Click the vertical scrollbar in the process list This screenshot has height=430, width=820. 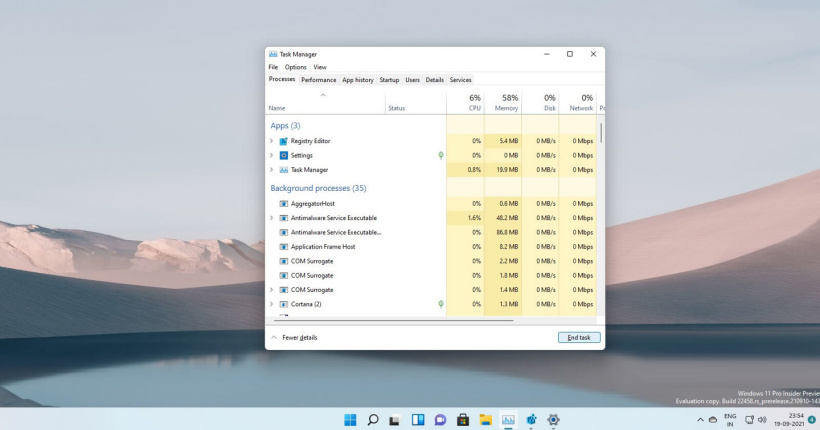pos(601,133)
